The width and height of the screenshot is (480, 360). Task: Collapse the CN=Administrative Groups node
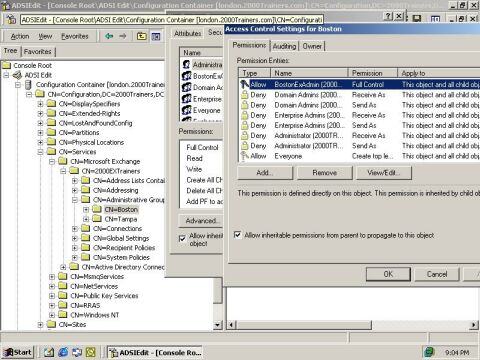75,200
